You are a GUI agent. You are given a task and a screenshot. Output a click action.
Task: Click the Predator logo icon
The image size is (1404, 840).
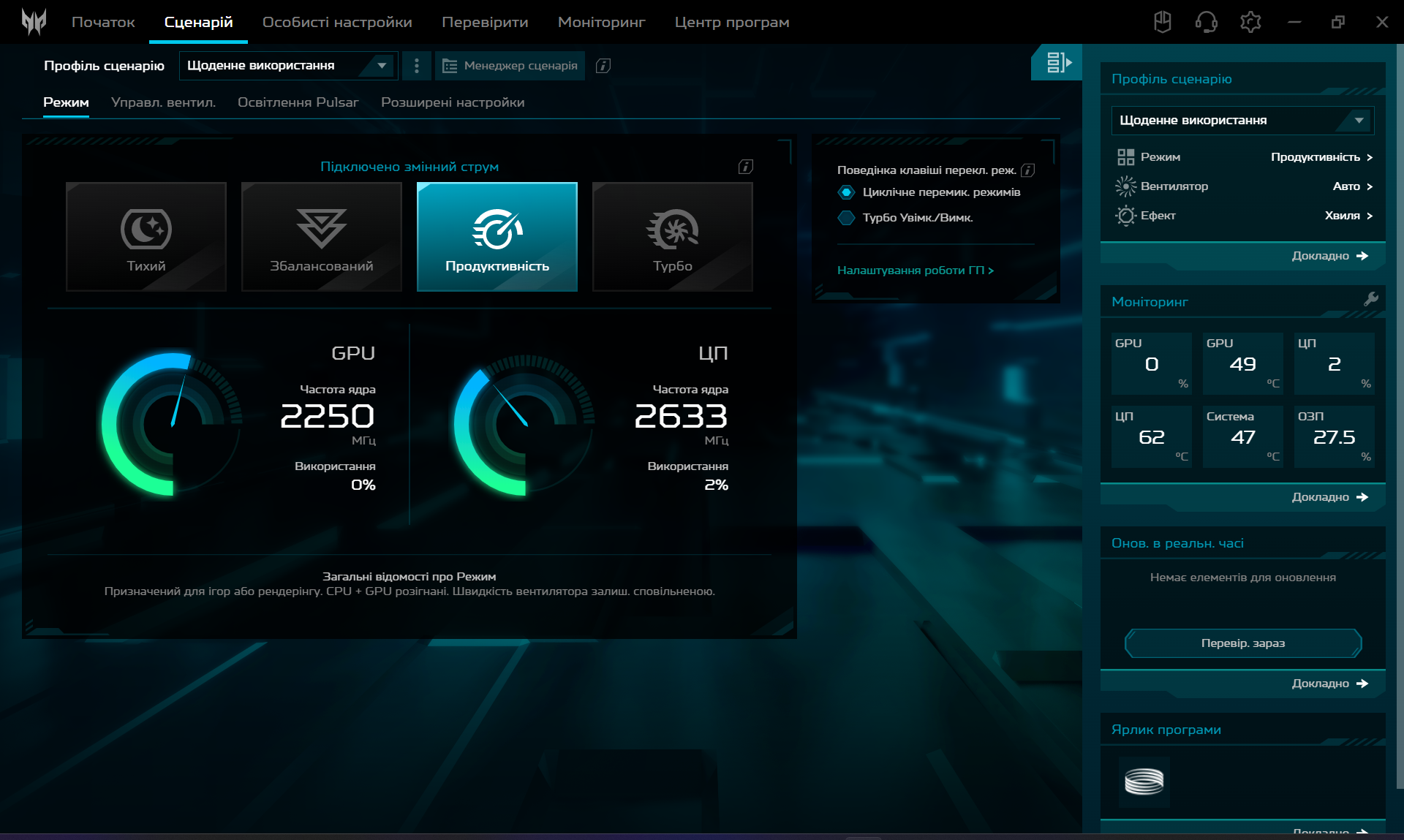34,22
